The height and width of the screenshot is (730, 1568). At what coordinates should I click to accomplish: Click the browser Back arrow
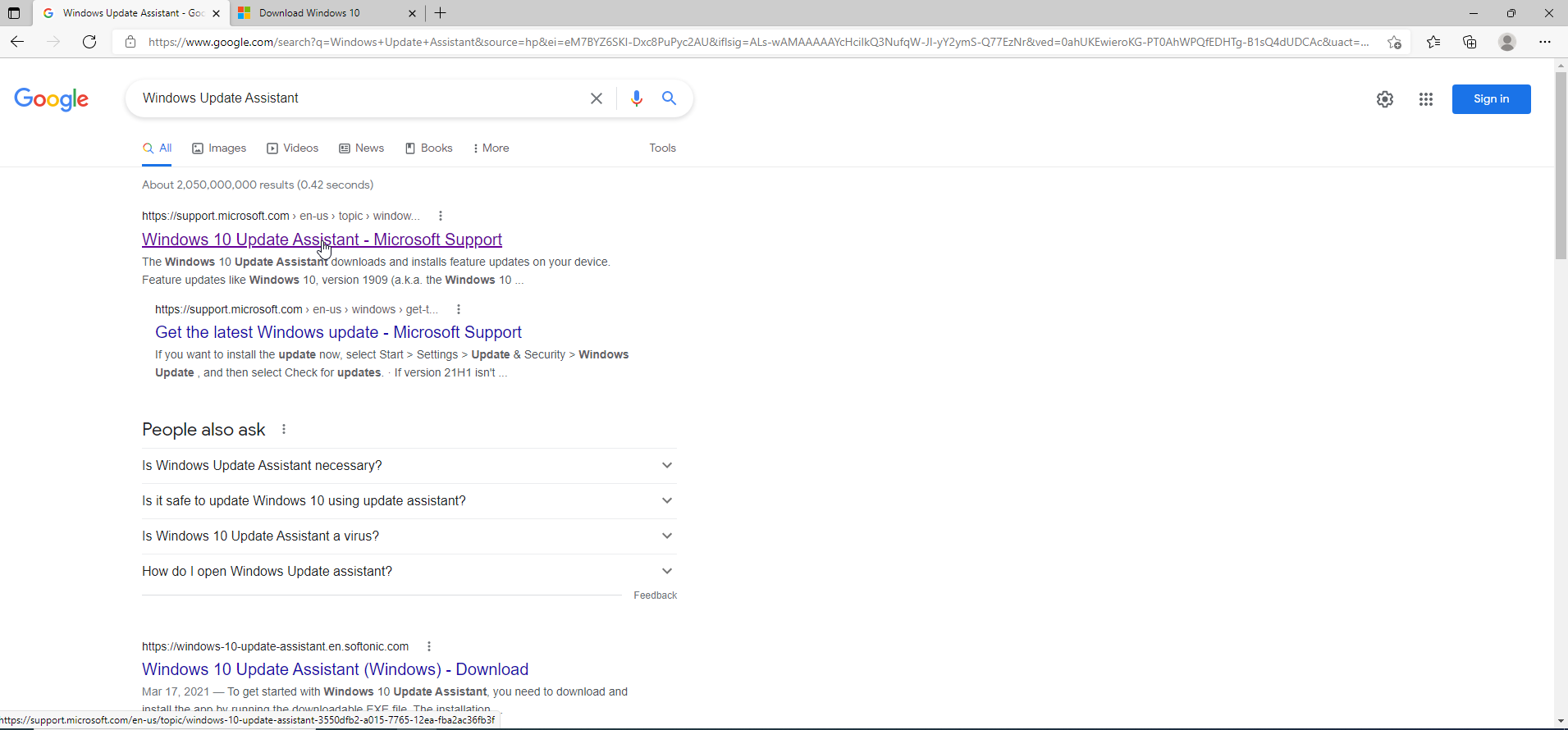17,42
